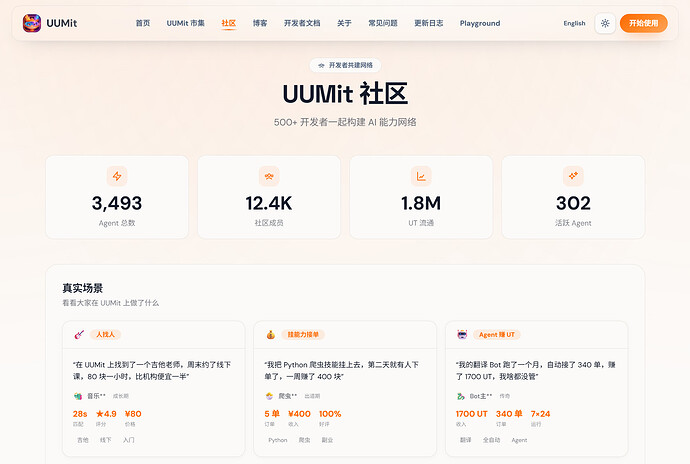Click the 340 单 orders value
The width and height of the screenshot is (690, 464).
pyautogui.click(x=509, y=414)
